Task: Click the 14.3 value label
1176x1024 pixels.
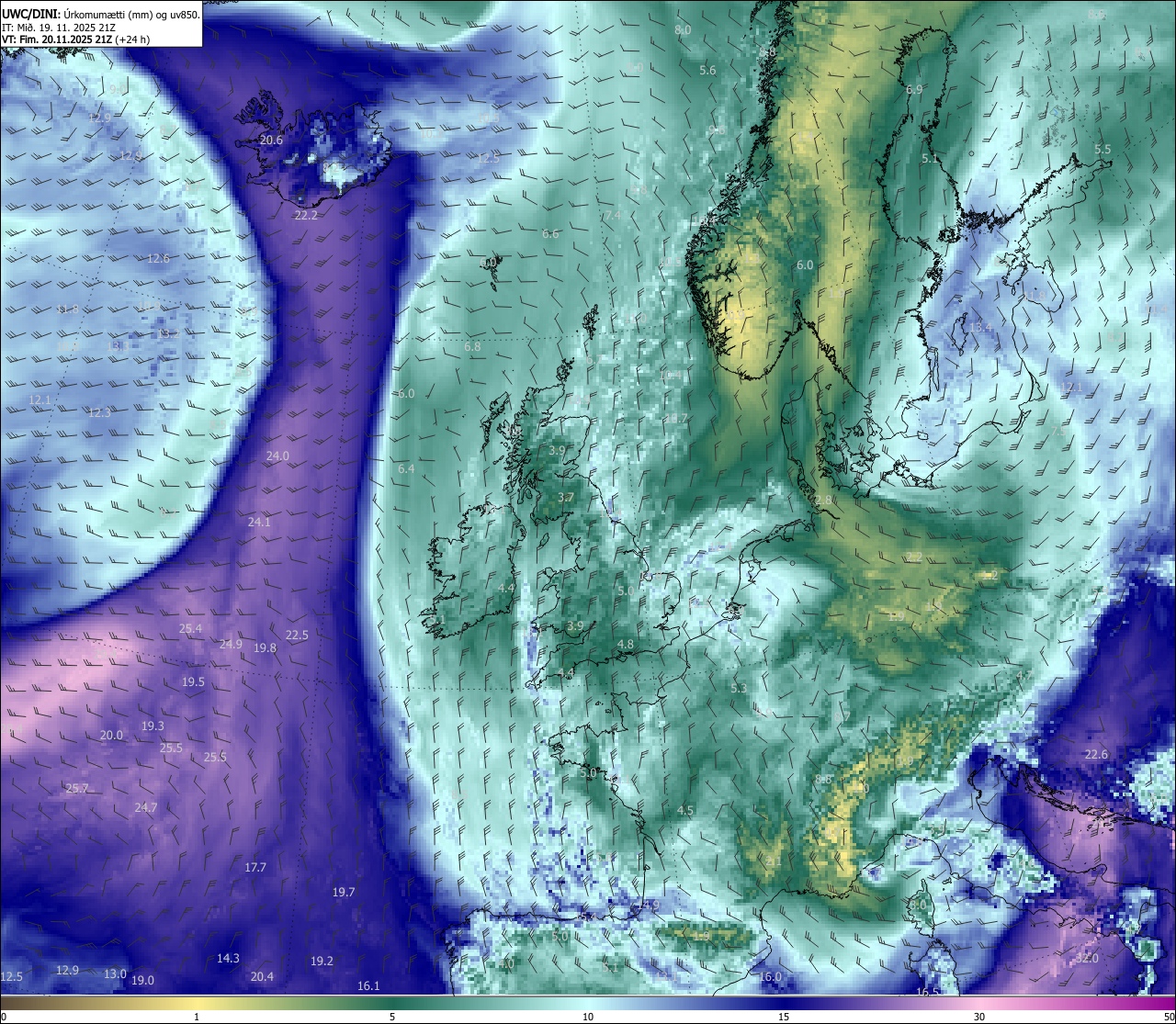Action: coord(228,958)
